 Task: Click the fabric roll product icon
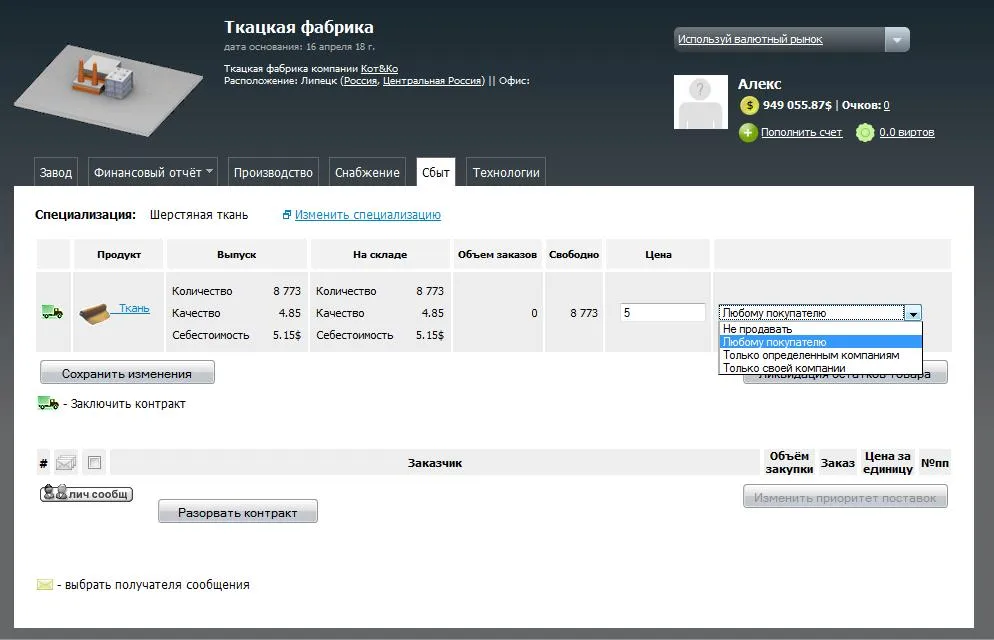(x=96, y=312)
